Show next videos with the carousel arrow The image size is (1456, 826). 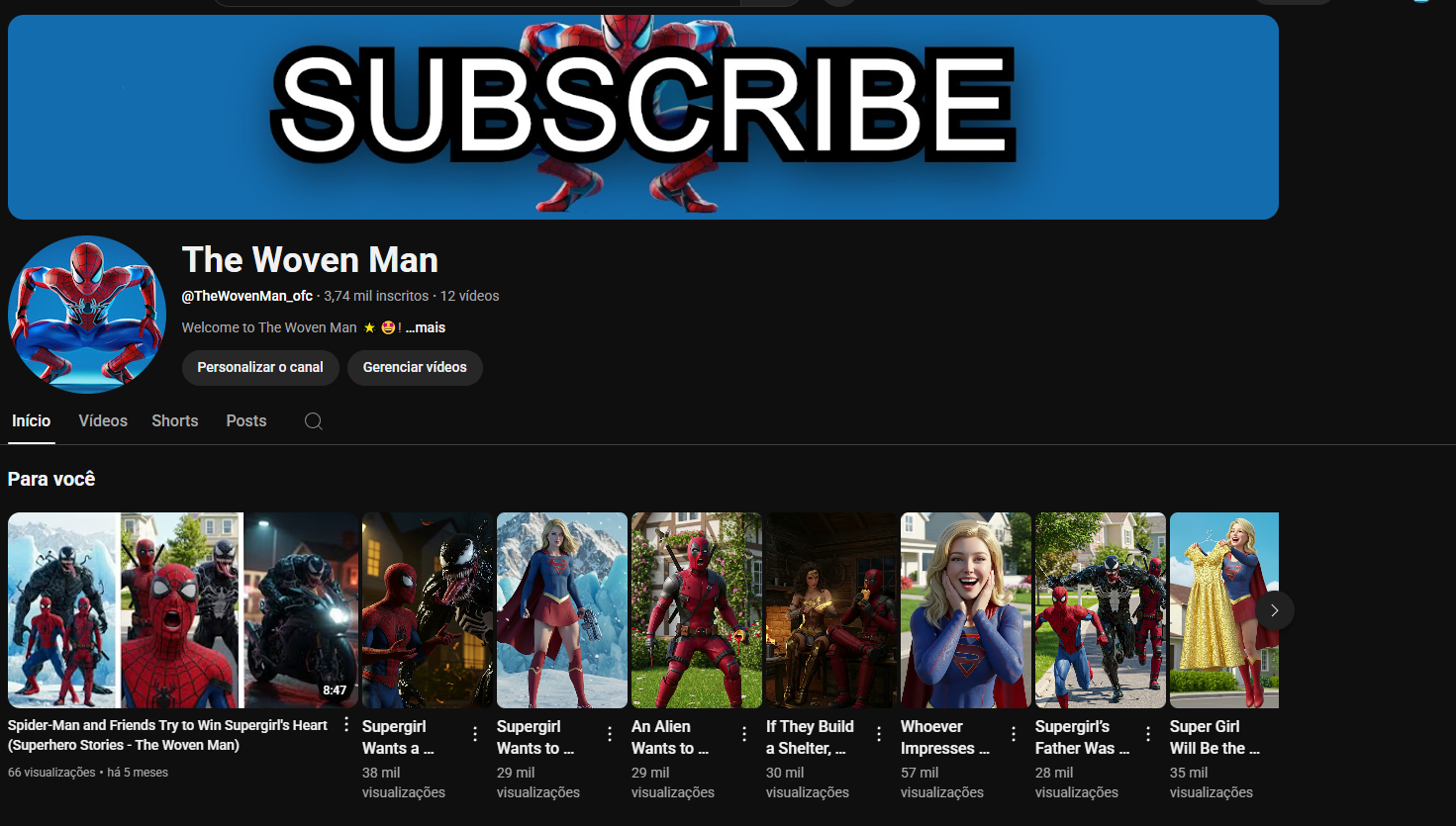(1275, 610)
